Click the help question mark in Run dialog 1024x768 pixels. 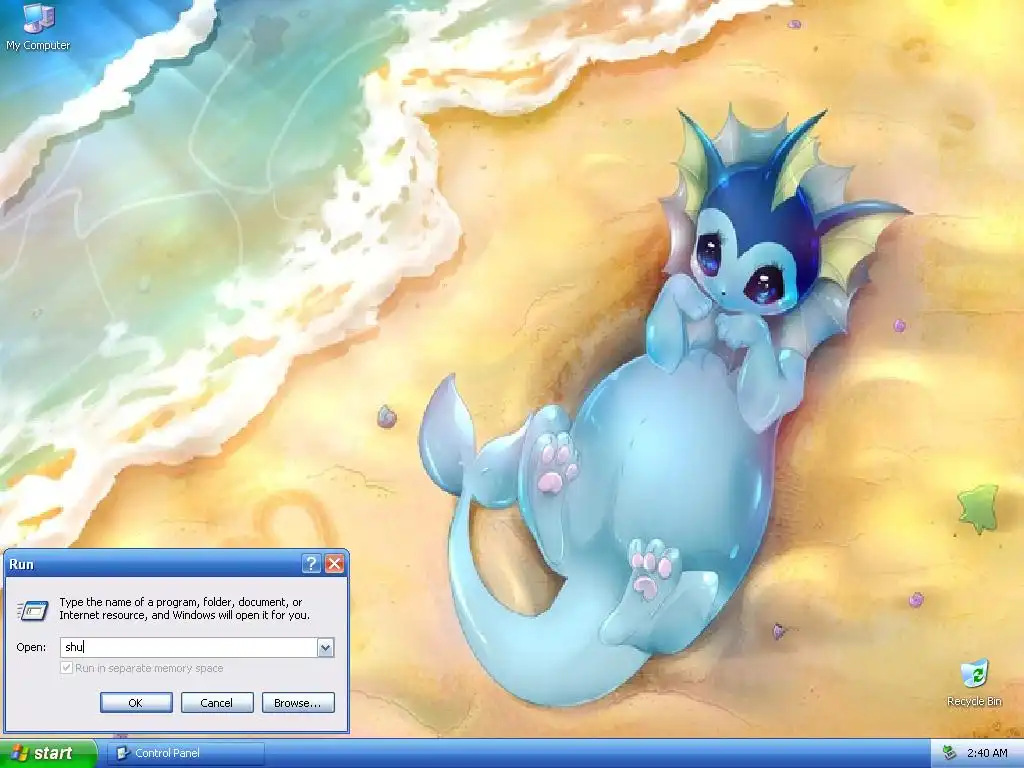tap(312, 564)
